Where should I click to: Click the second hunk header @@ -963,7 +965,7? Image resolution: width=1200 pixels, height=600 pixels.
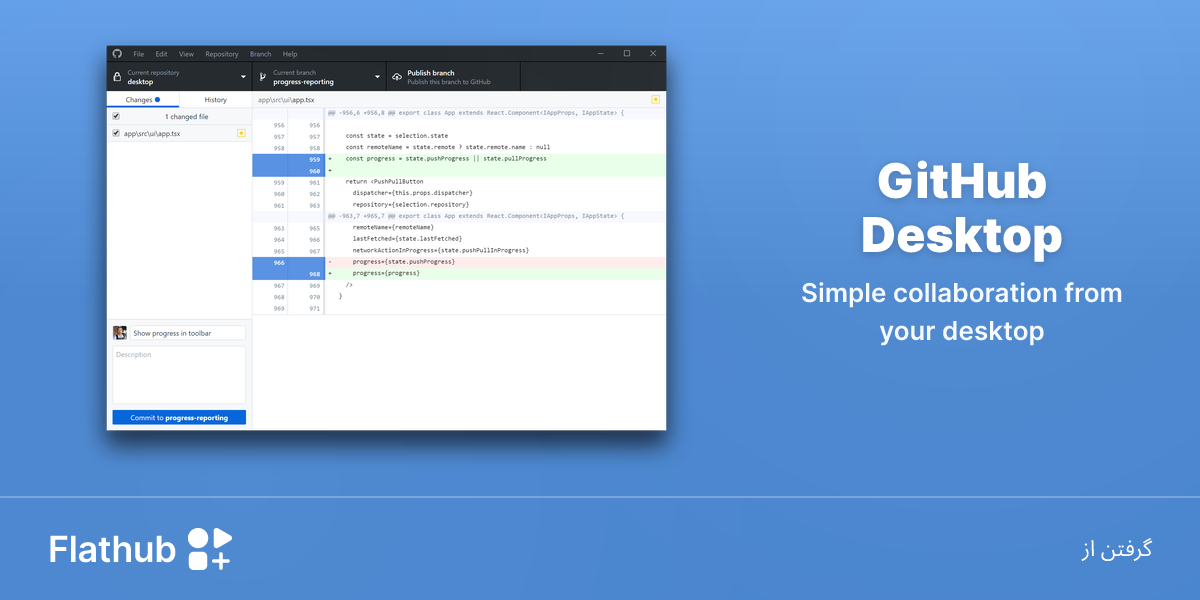pos(476,216)
